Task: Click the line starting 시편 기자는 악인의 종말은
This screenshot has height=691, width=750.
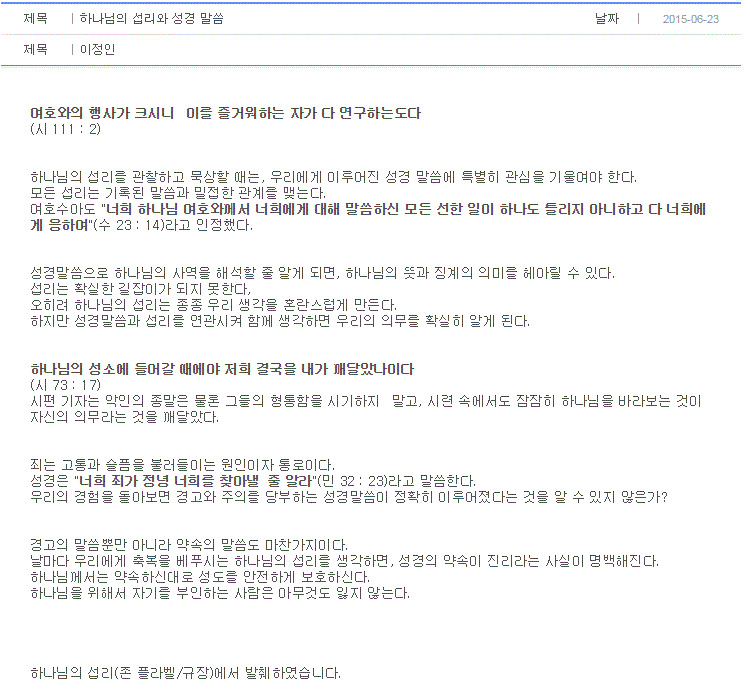Action: [366, 401]
